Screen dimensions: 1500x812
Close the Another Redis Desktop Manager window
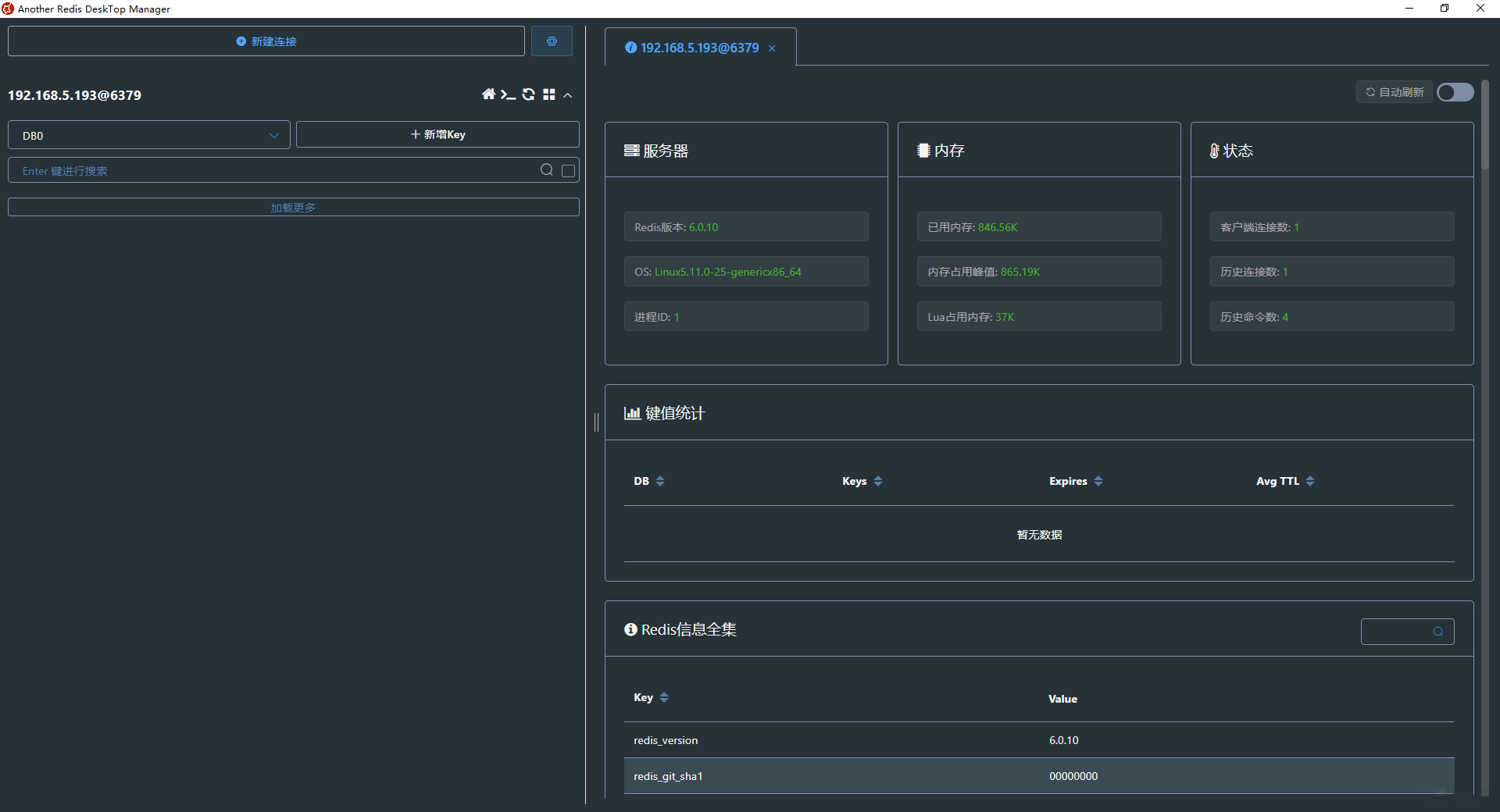1480,9
